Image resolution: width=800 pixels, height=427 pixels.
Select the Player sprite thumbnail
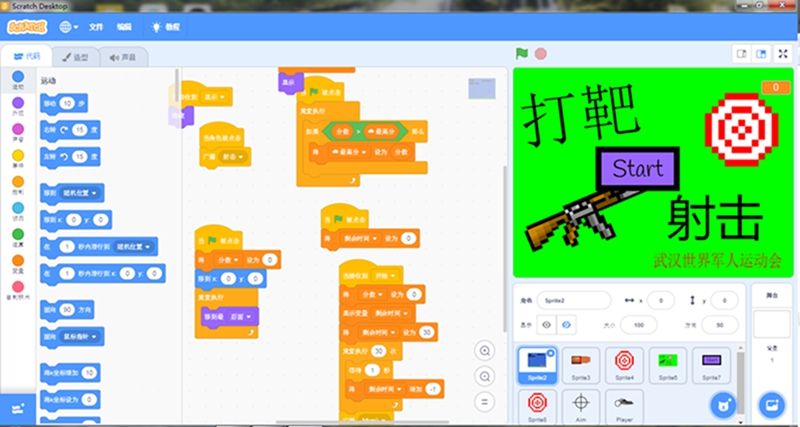tap(624, 407)
